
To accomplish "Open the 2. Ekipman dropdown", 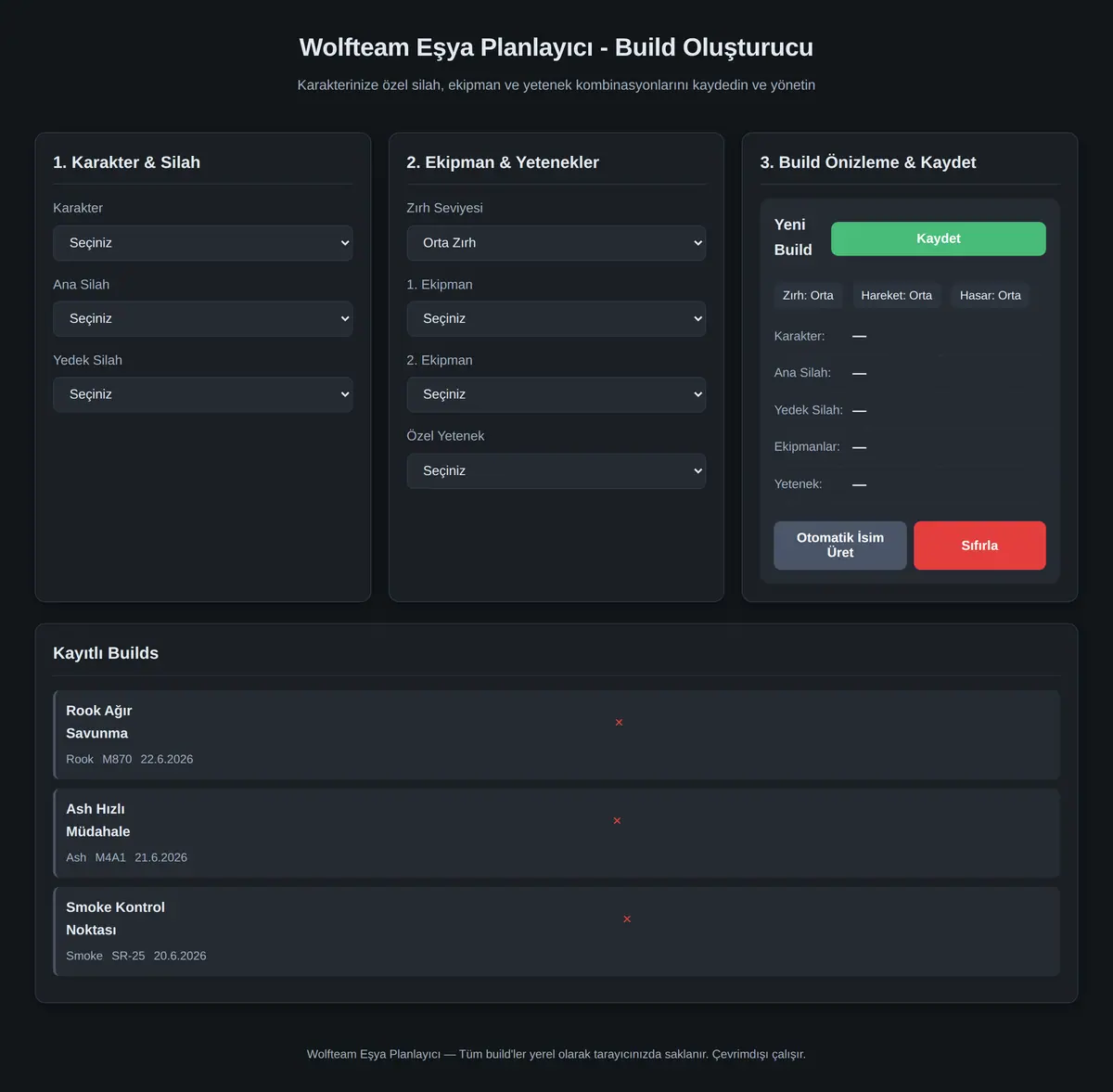I will pyautogui.click(x=556, y=394).
